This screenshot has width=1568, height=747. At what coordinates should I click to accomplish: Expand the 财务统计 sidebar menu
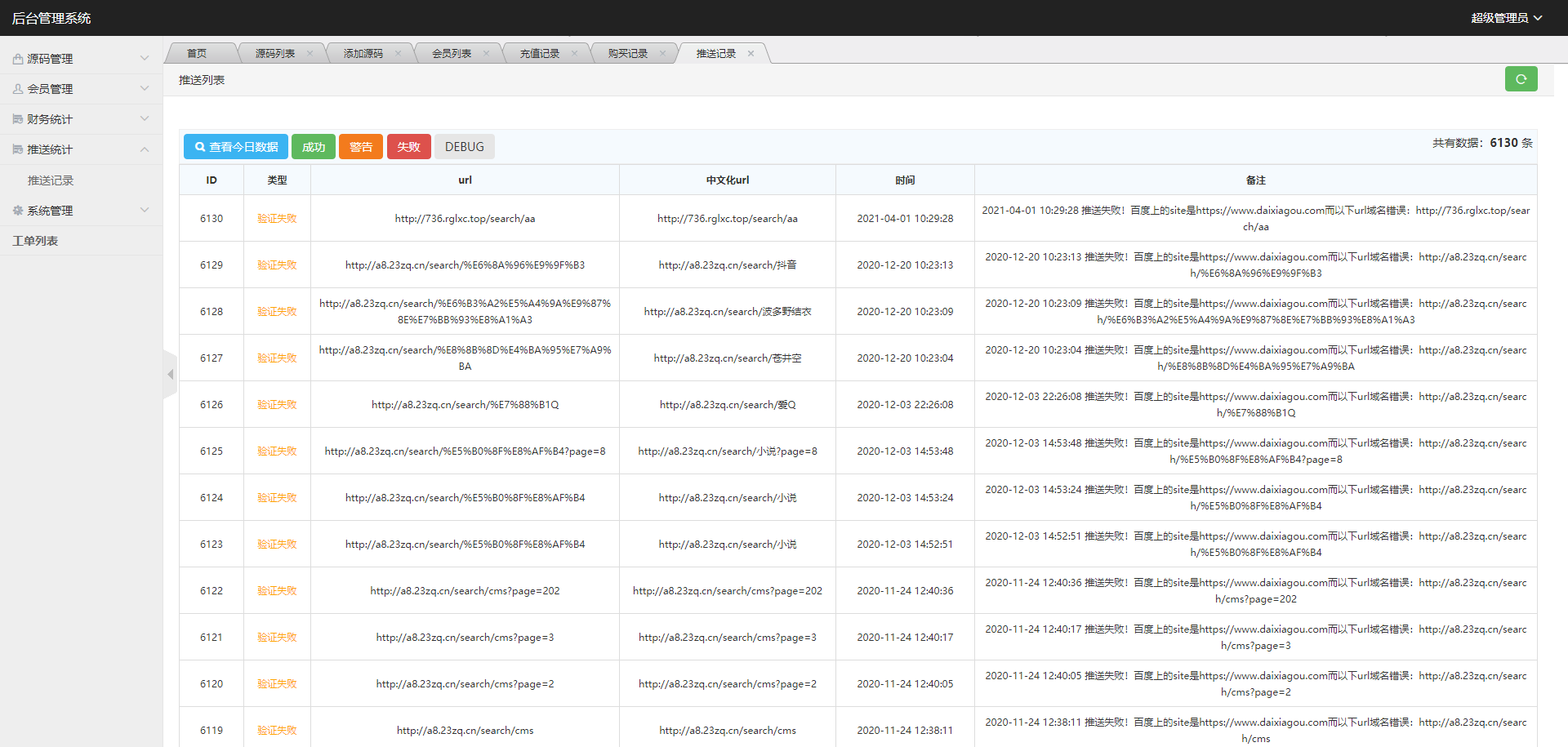81,119
